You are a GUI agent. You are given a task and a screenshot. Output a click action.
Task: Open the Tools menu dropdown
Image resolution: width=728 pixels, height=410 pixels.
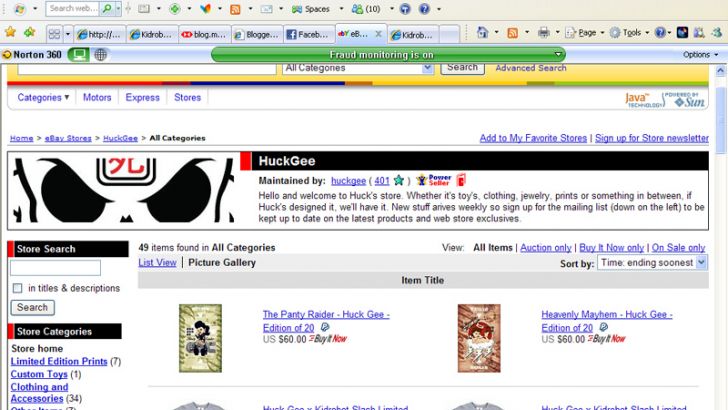click(x=629, y=33)
